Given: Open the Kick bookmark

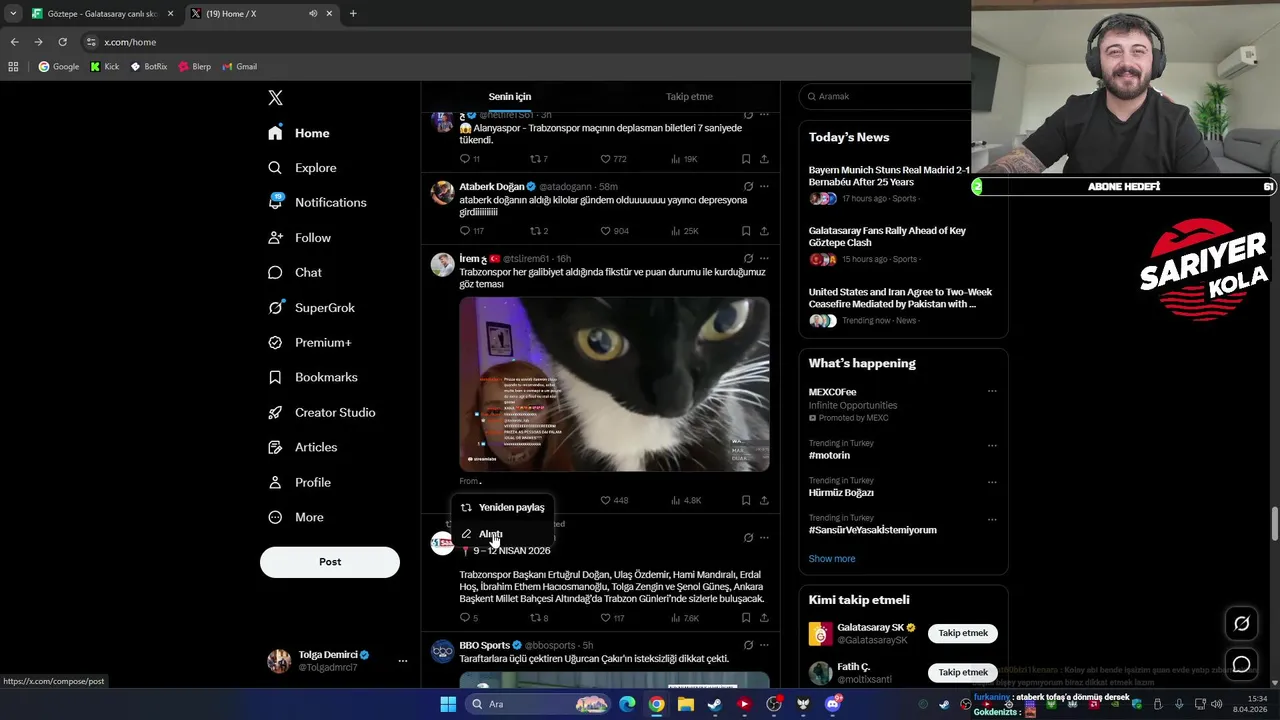Looking at the screenshot, I should pyautogui.click(x=104, y=66).
